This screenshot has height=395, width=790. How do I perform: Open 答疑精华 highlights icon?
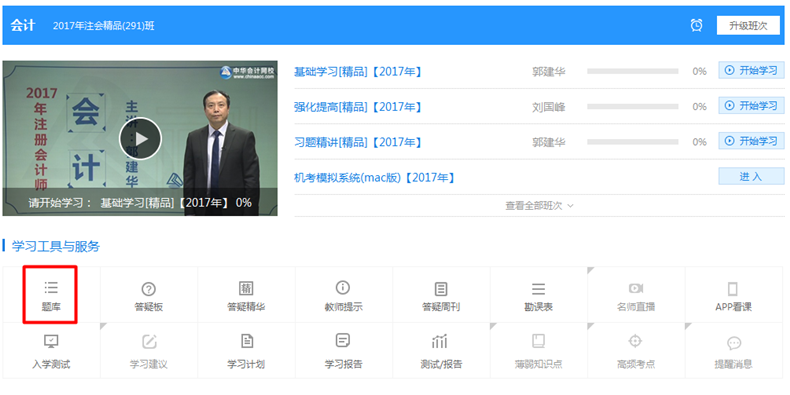point(246,288)
